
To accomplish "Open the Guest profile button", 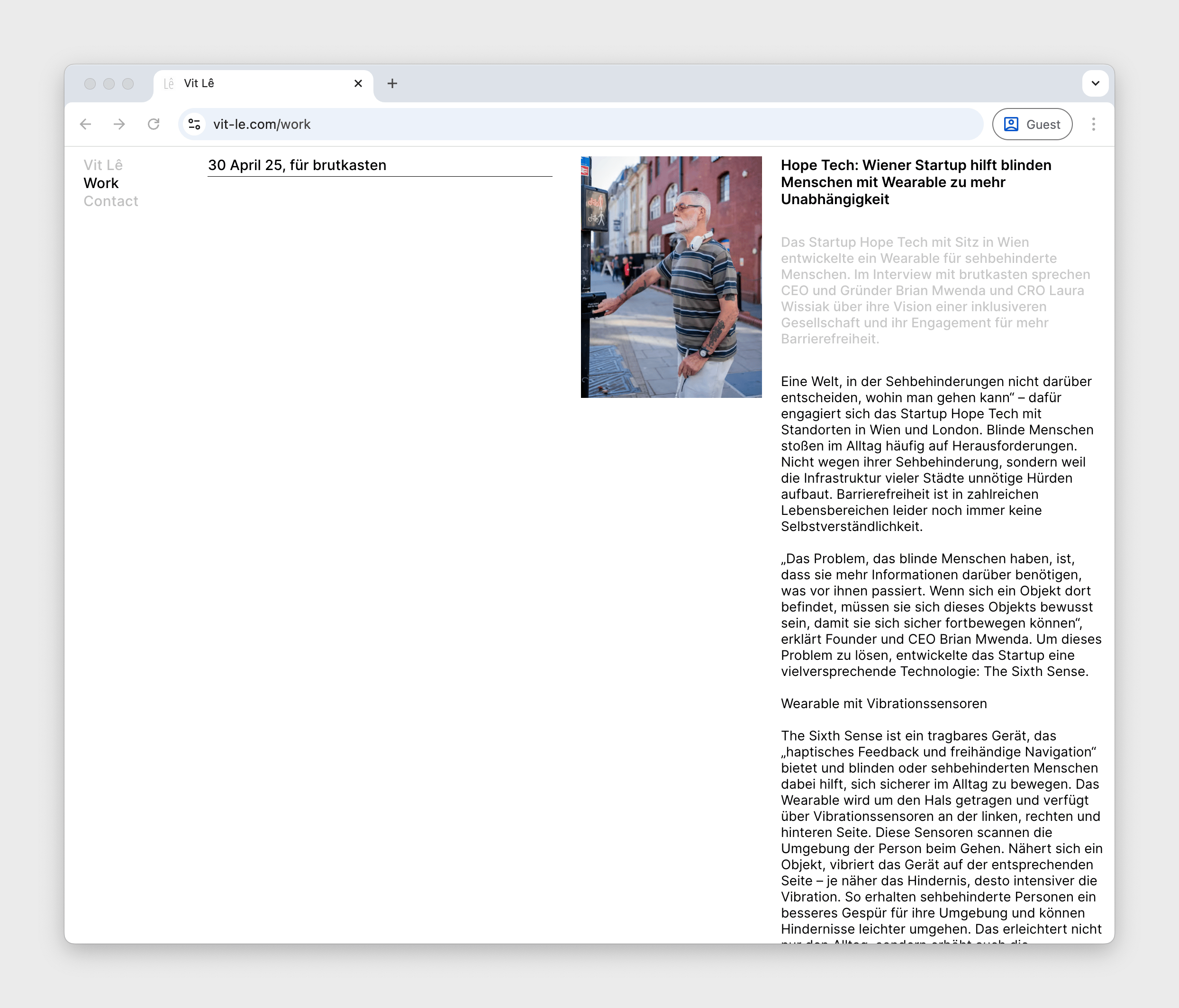I will click(x=1032, y=124).
